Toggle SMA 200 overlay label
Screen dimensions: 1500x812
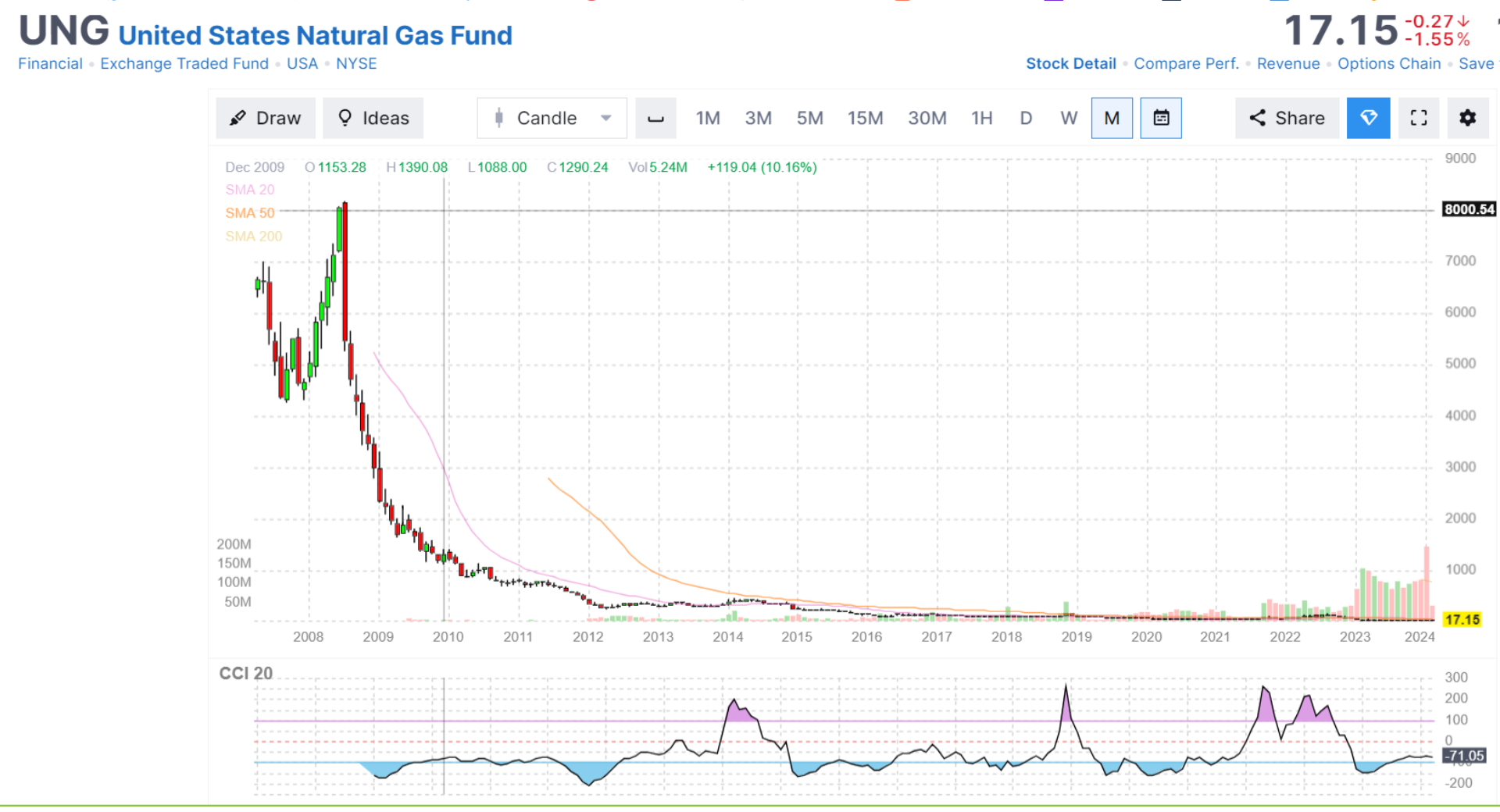pyautogui.click(x=254, y=237)
